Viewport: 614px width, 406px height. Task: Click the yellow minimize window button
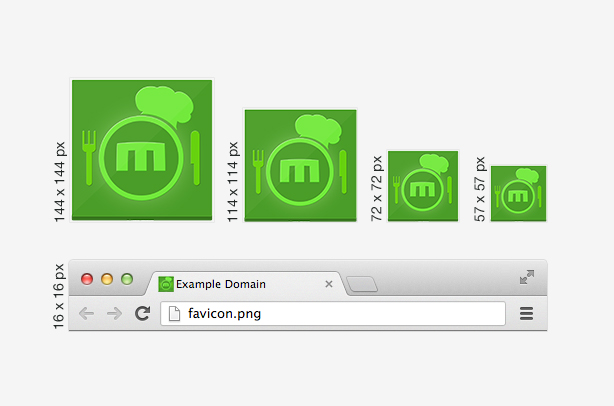[x=107, y=279]
